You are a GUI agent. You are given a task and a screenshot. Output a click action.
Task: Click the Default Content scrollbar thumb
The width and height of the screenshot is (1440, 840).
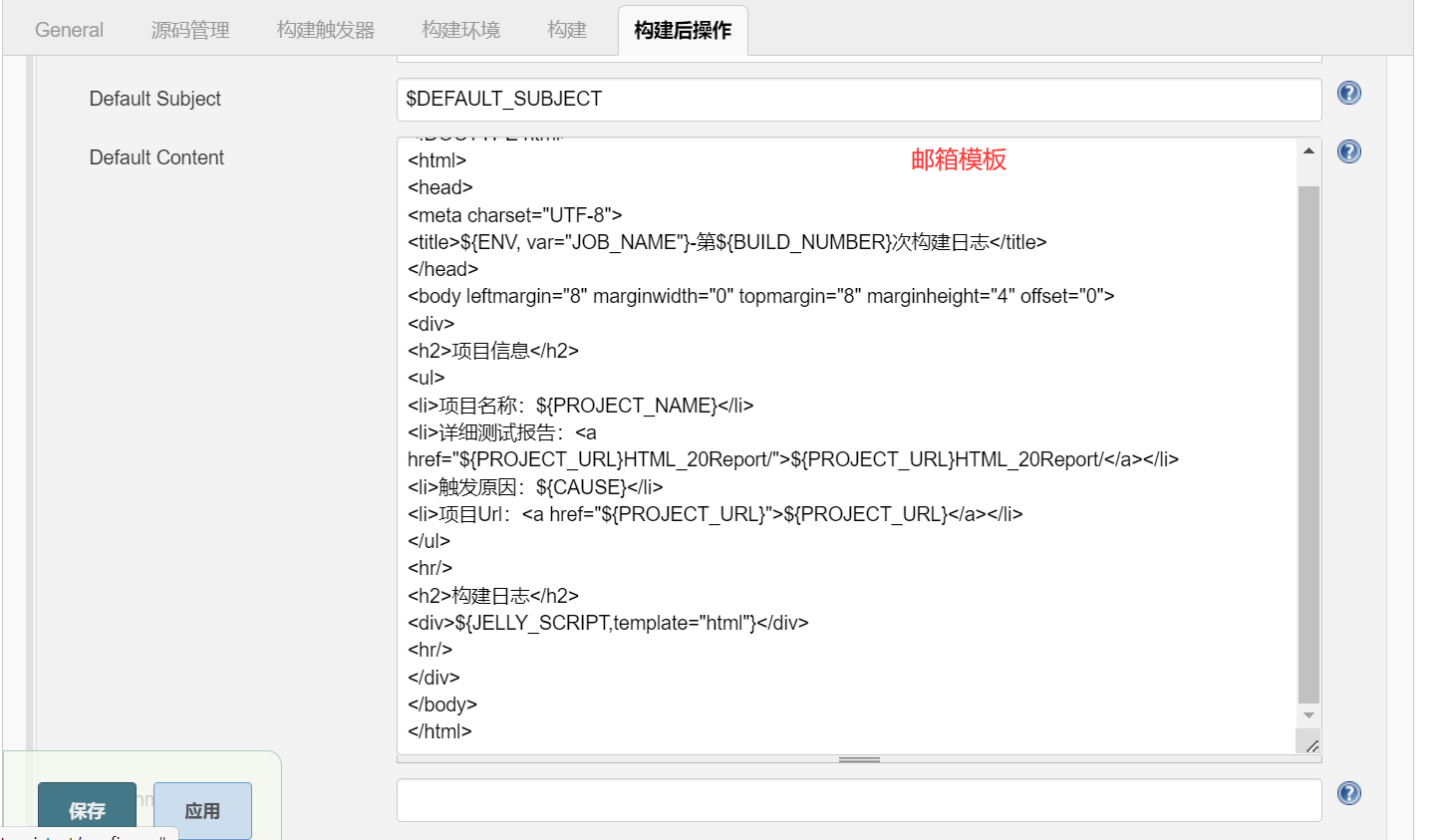[1308, 444]
